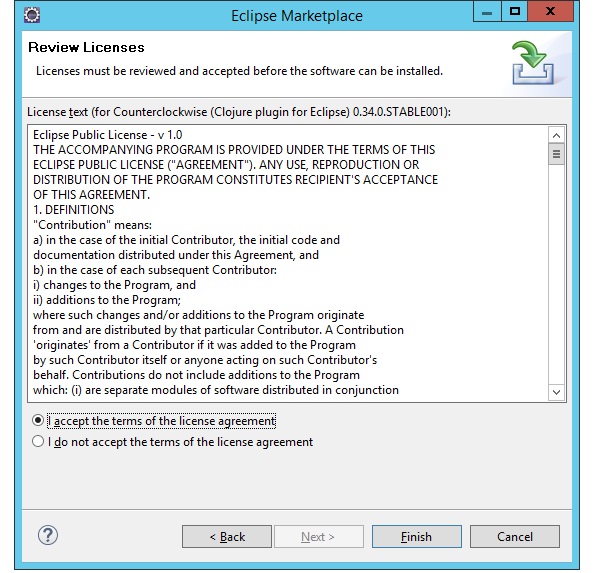The width and height of the screenshot is (600, 573).
Task: Click the license text scroll down arrow
Action: click(x=556, y=392)
